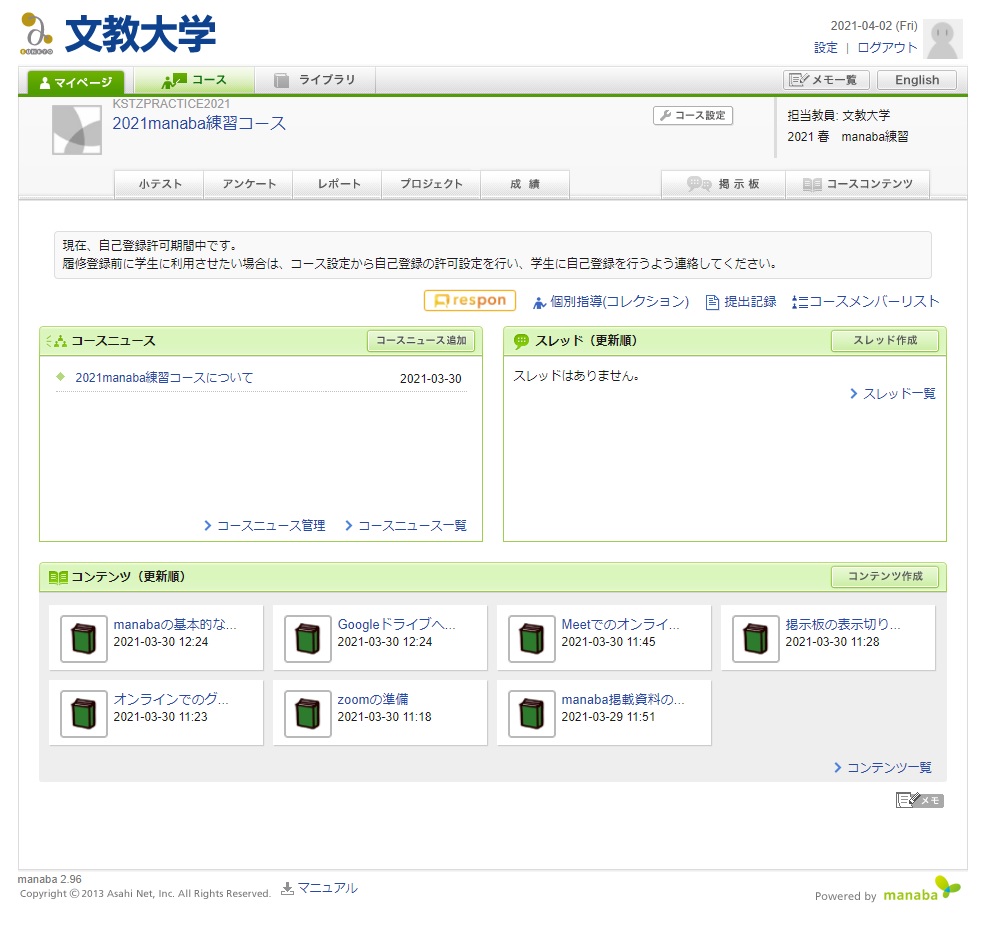The width and height of the screenshot is (1003, 947).
Task: Launch the respon button
Action: pos(470,300)
